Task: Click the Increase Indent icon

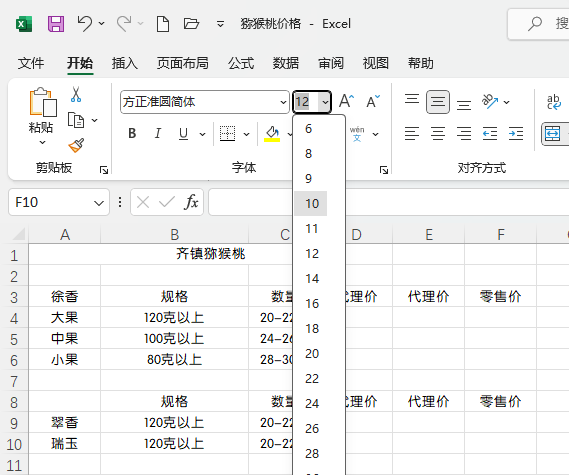Action: tap(516, 134)
